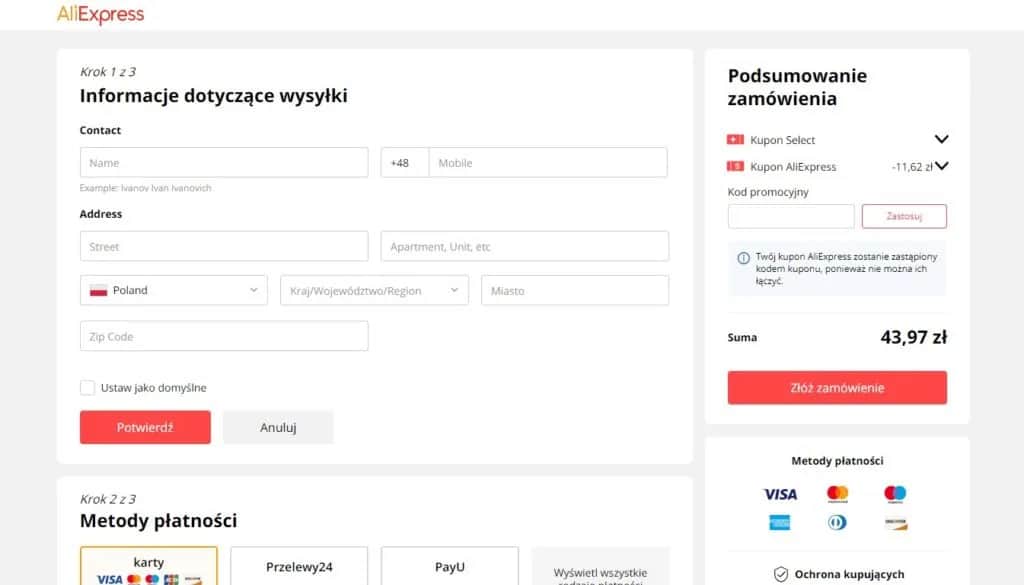1024x585 pixels.
Task: Click the Kod promocyjny input field
Action: (x=789, y=216)
